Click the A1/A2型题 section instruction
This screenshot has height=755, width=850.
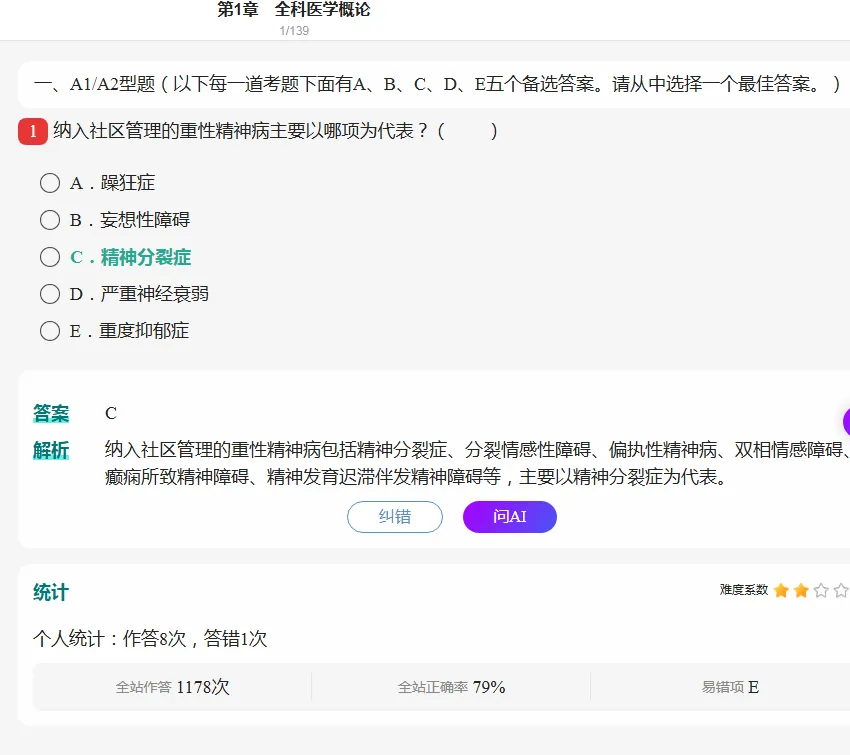click(436, 85)
